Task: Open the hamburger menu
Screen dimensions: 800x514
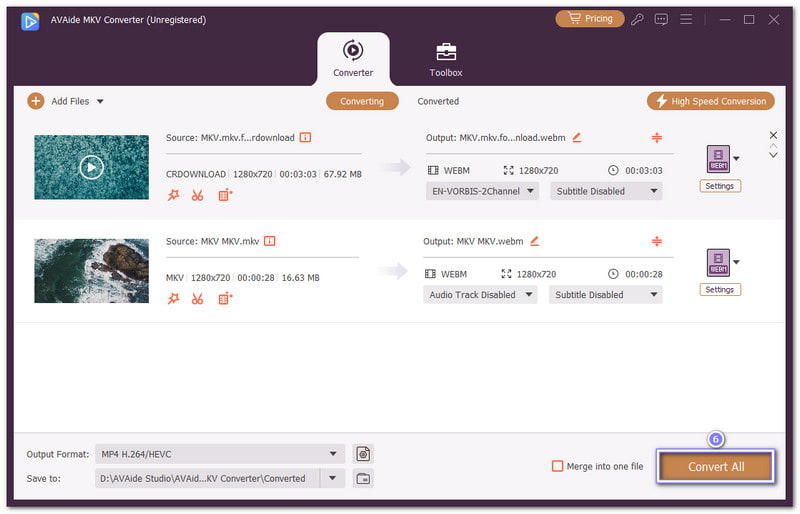Action: coord(686,19)
